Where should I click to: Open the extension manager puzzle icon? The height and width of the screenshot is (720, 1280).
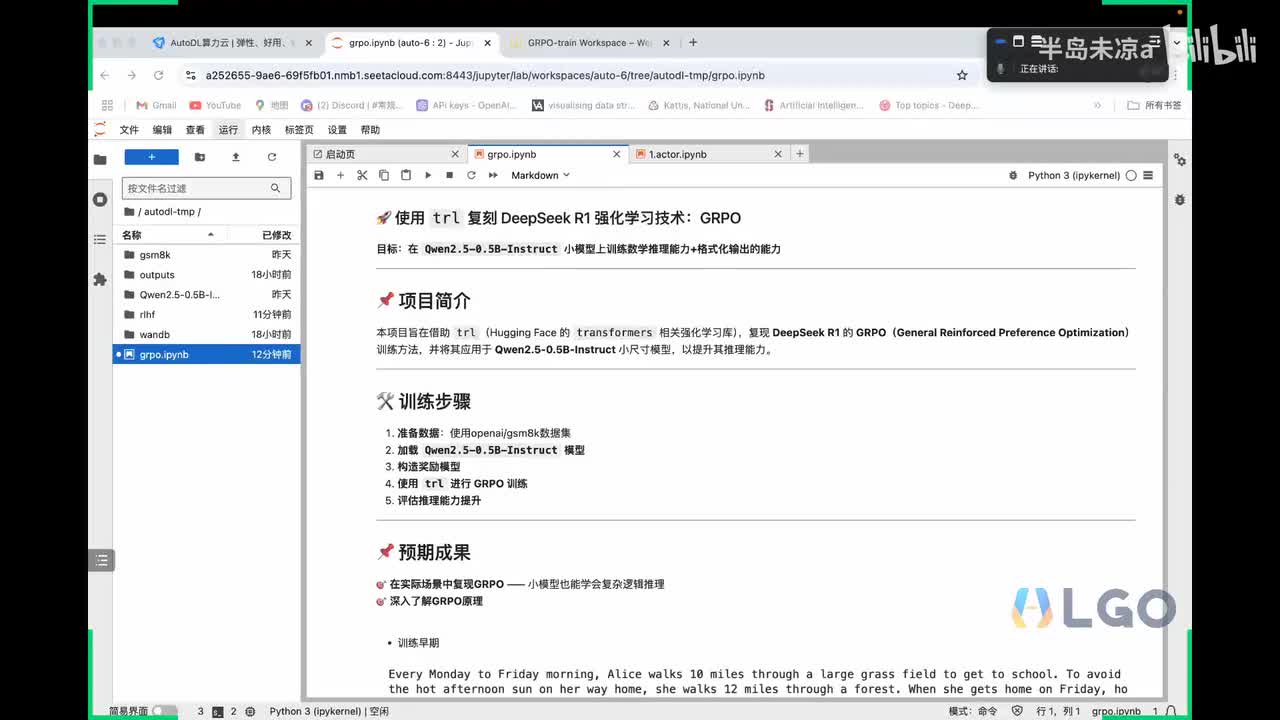[100, 279]
